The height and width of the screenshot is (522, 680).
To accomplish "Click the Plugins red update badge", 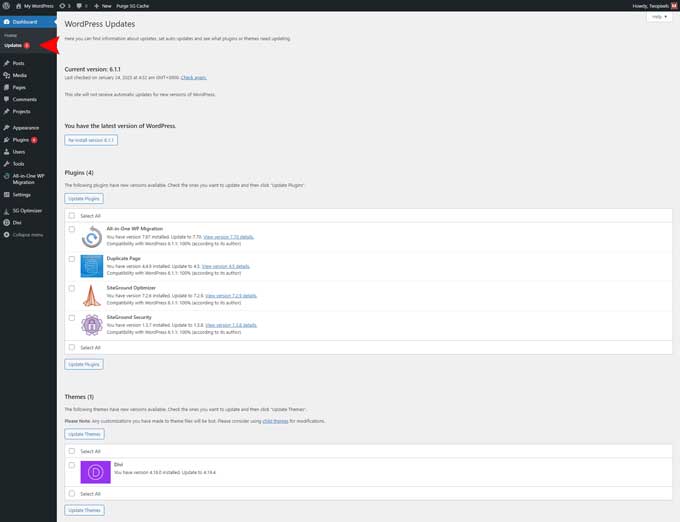I will click(x=34, y=140).
